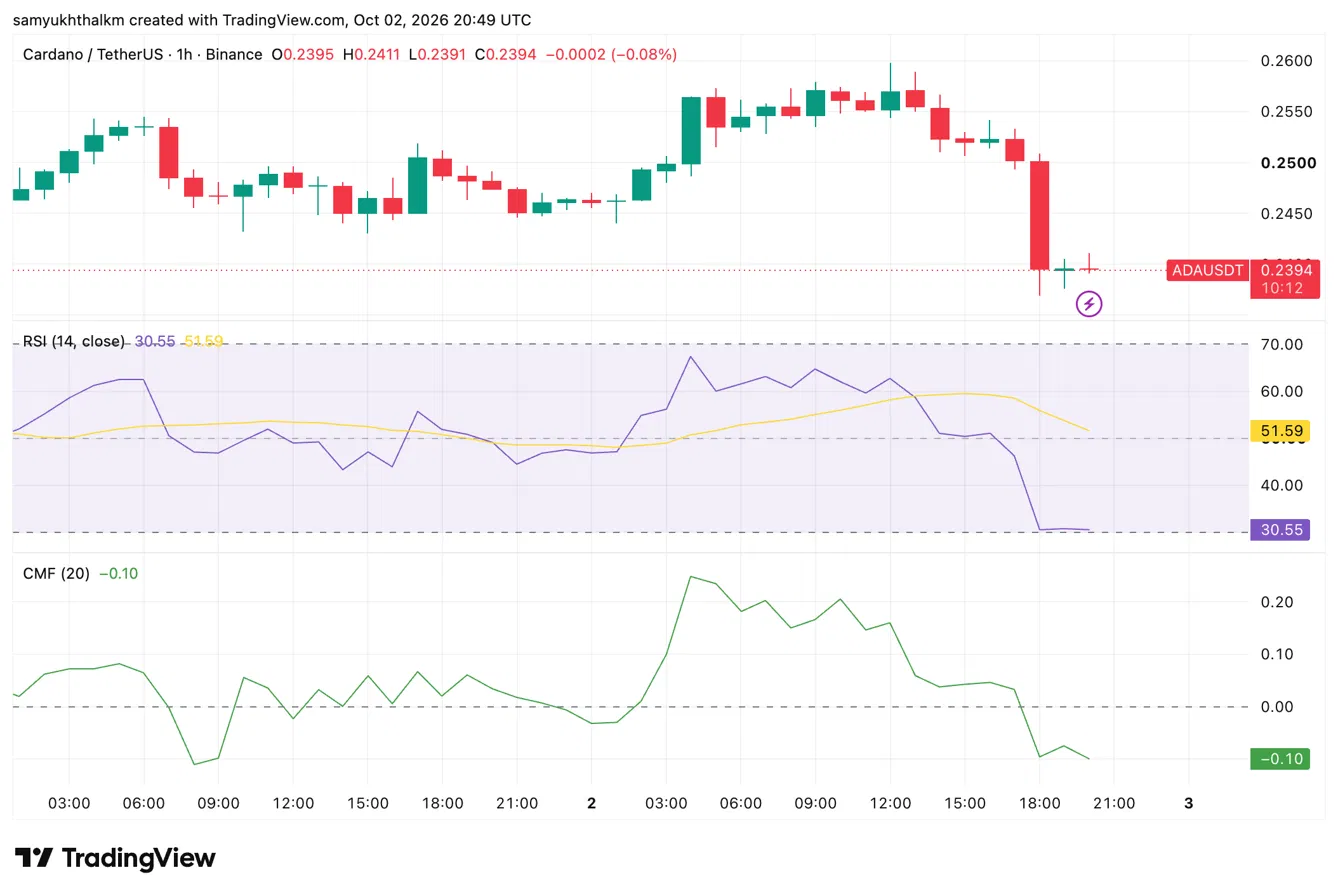The image size is (1338, 896).
Task: Select the tallest red candle near 0.2500
Action: click(x=1040, y=215)
